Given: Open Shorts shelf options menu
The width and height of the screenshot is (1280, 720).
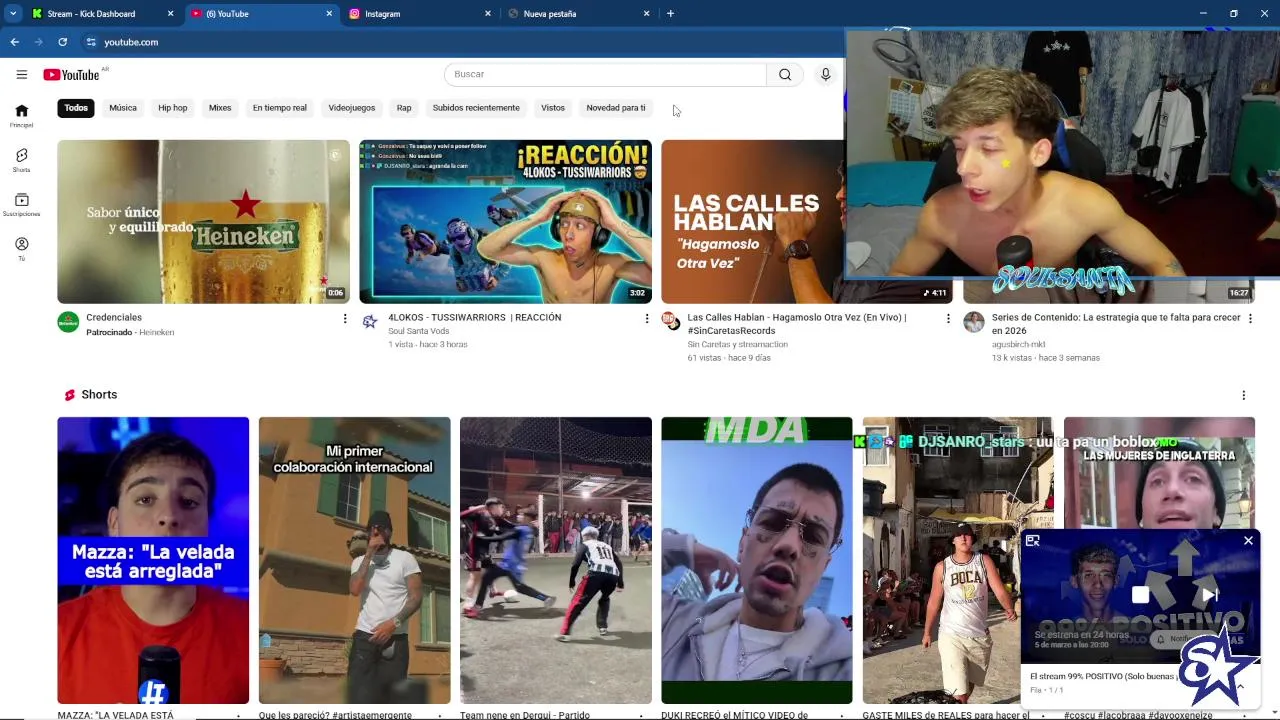Looking at the screenshot, I should 1243,395.
